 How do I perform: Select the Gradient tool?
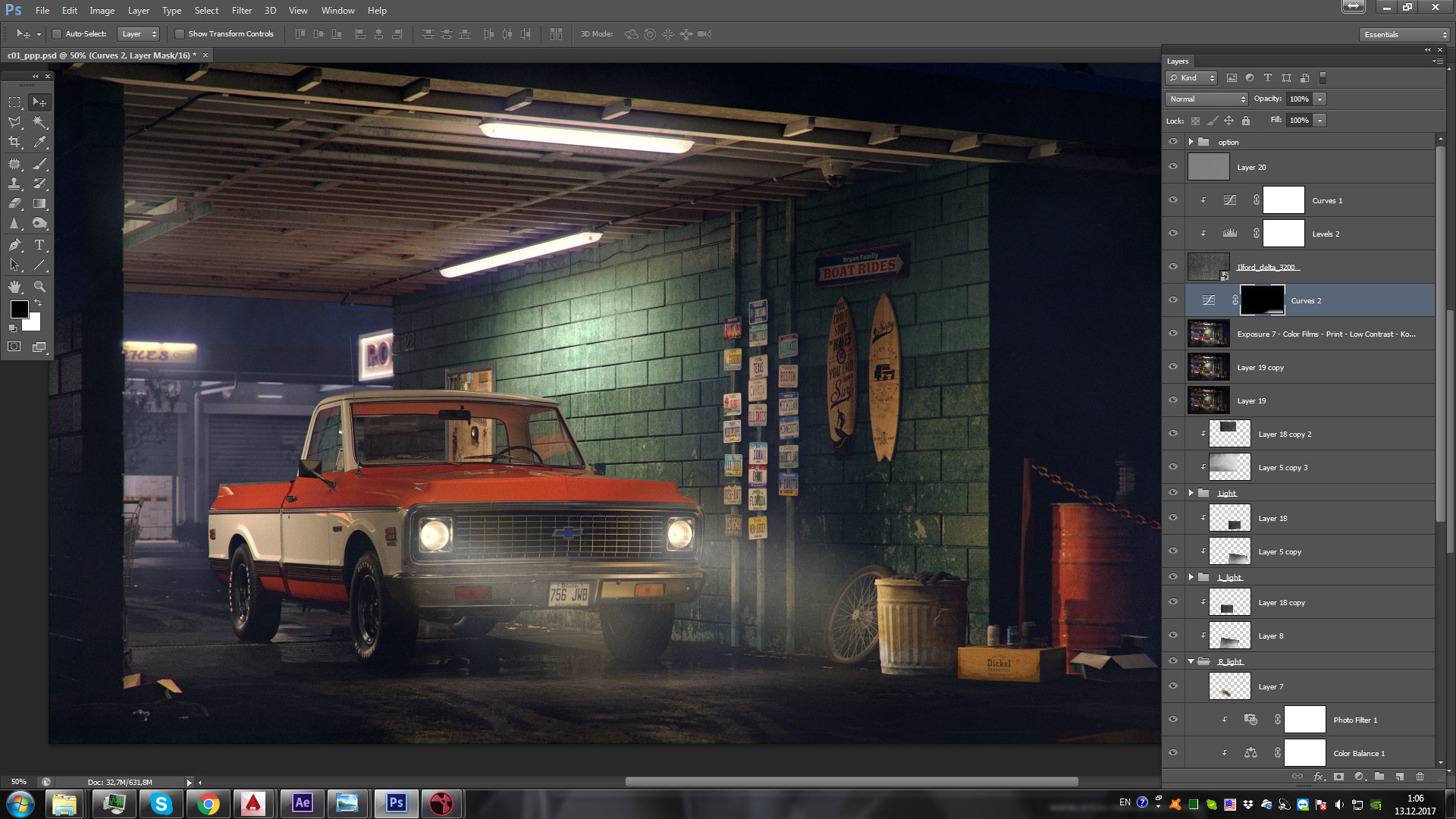click(39, 203)
